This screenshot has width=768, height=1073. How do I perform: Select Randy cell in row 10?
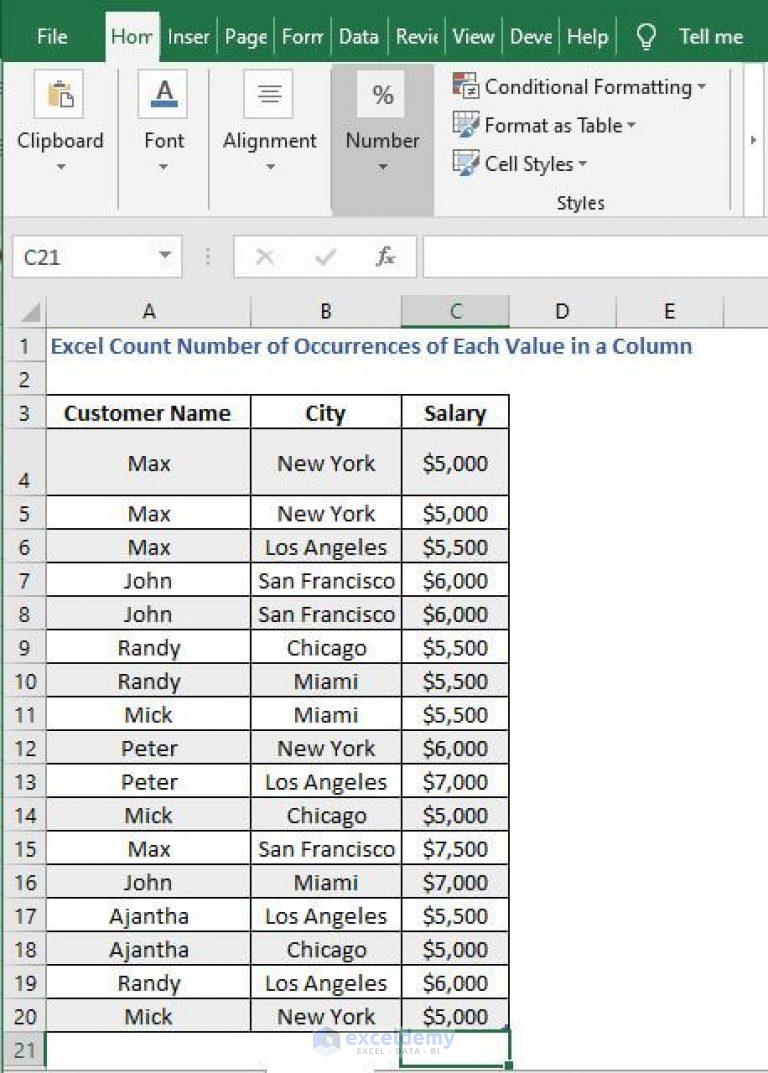(x=149, y=681)
